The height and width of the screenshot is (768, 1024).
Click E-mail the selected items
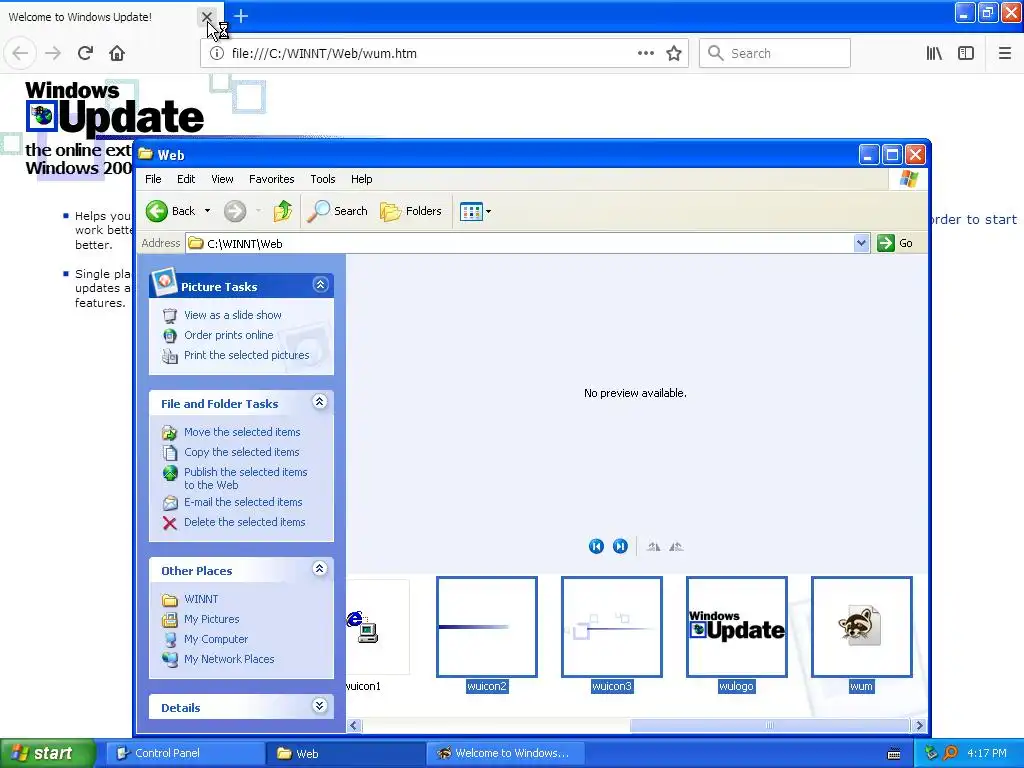click(243, 502)
